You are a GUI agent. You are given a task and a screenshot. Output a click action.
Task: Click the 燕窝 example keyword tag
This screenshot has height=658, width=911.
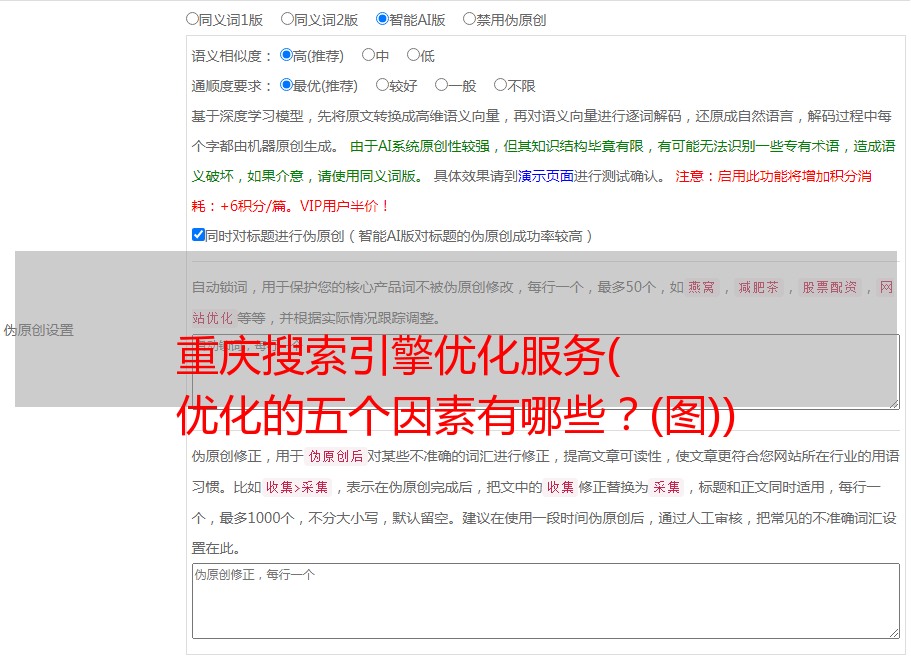[702, 287]
